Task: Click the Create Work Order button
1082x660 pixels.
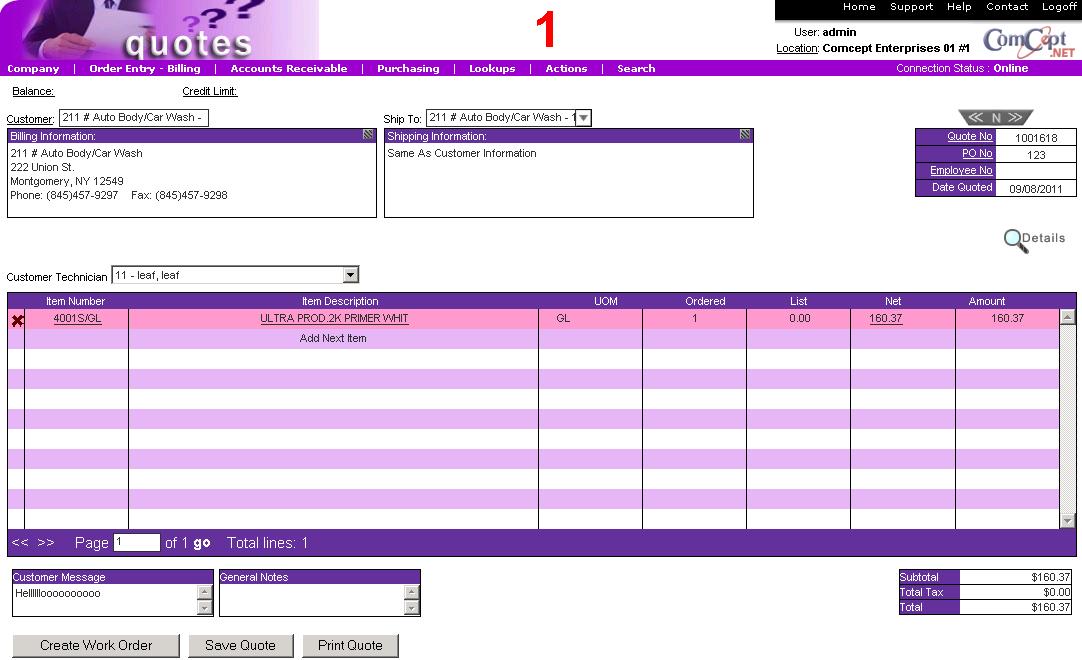Action: pos(96,646)
